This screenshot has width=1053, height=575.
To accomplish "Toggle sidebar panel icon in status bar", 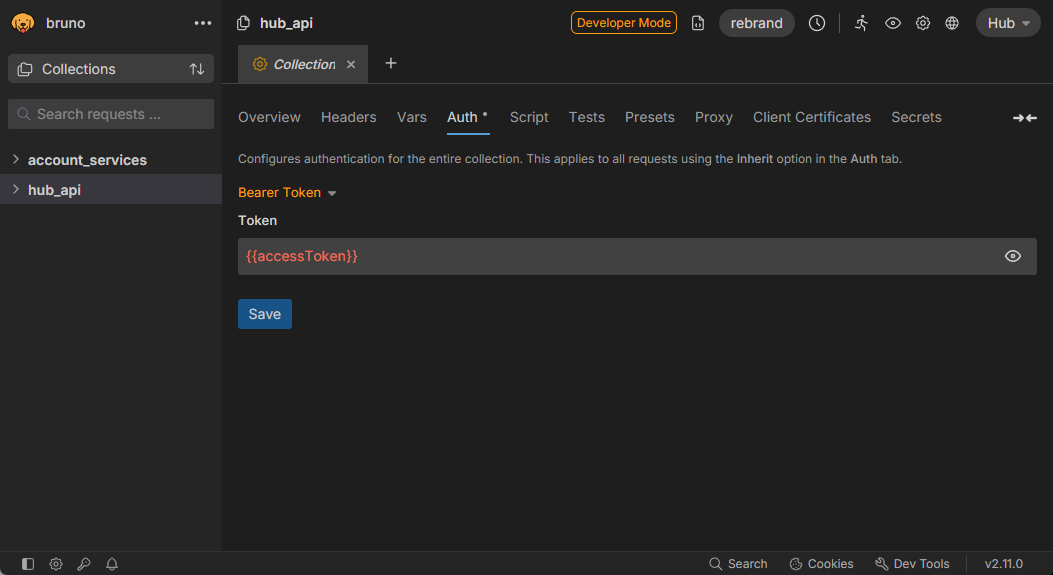I will pos(28,564).
